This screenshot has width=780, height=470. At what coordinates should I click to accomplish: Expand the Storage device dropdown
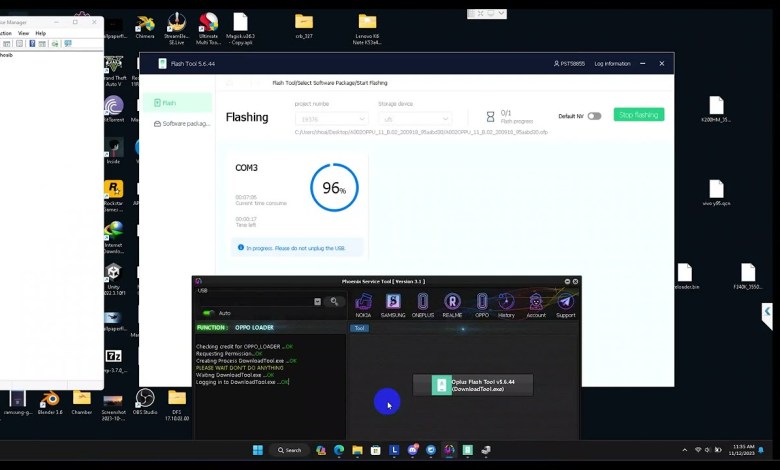(414, 119)
